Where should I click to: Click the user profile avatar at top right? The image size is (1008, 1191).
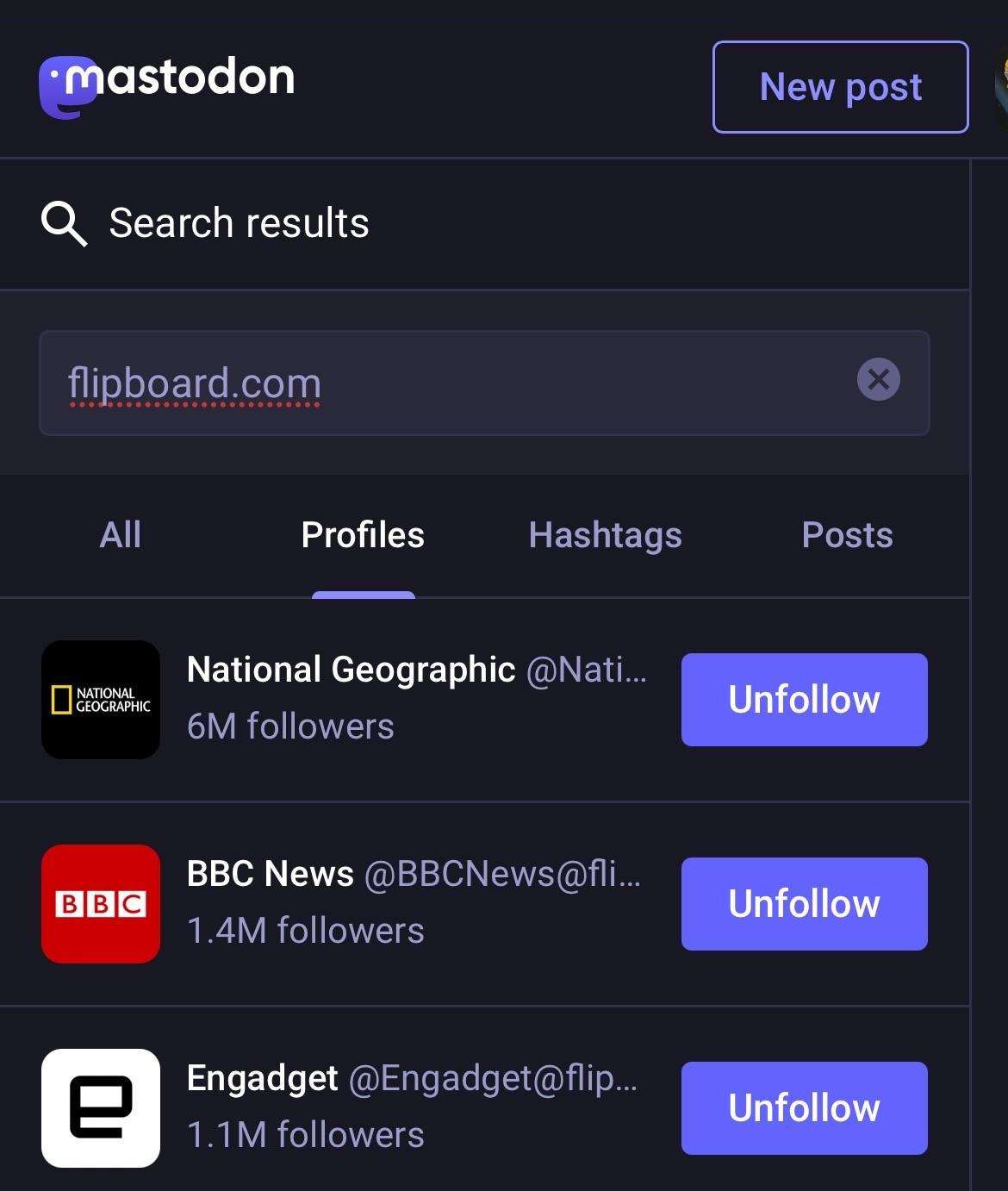1001,86
